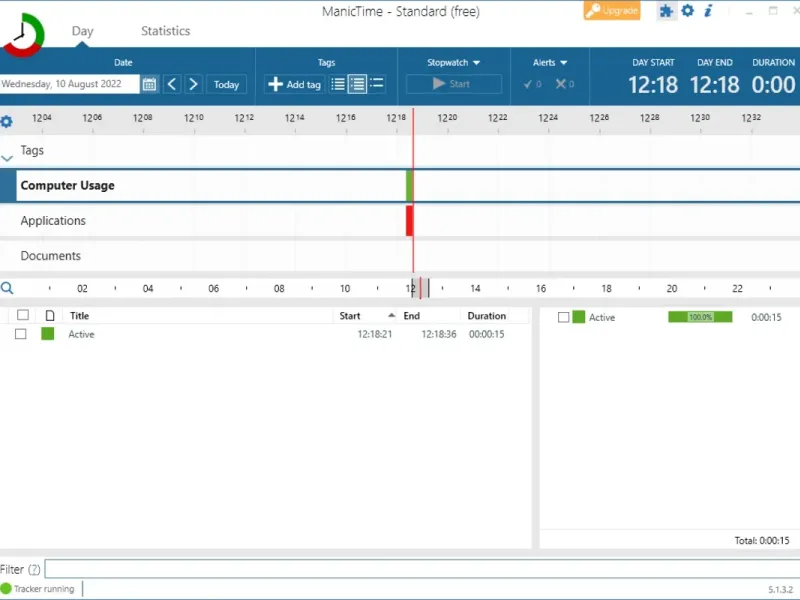
Task: Click the DURATION 0:00 value
Action: [x=773, y=85]
